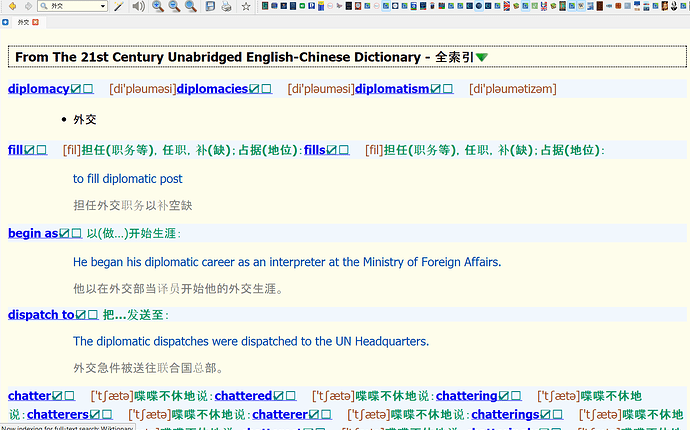Viewport: 690px width, 430px height.
Task: Follow the chattered link
Action: [x=243, y=396]
